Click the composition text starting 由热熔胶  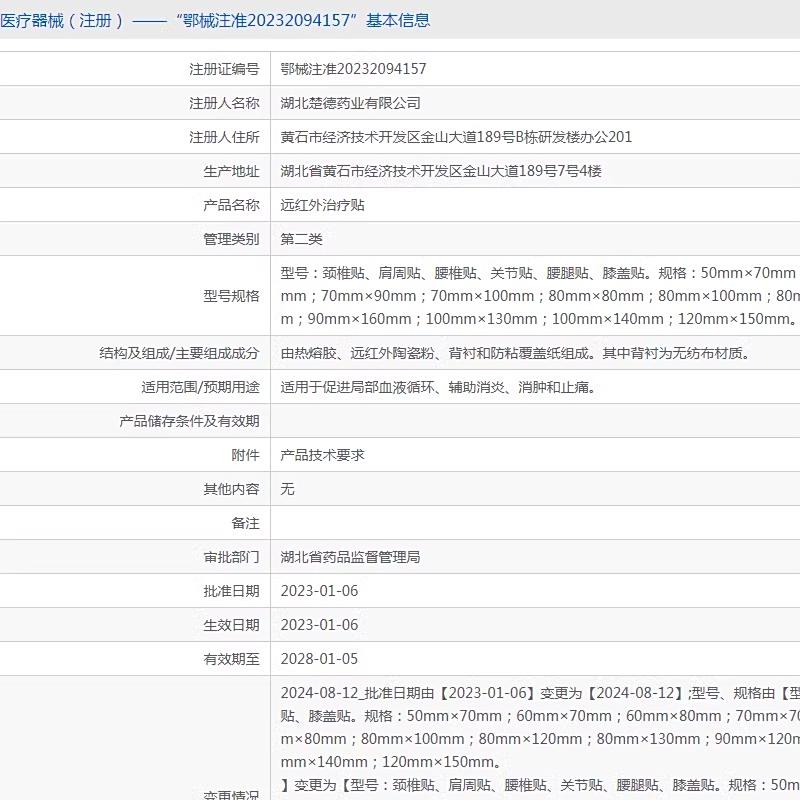(515, 353)
